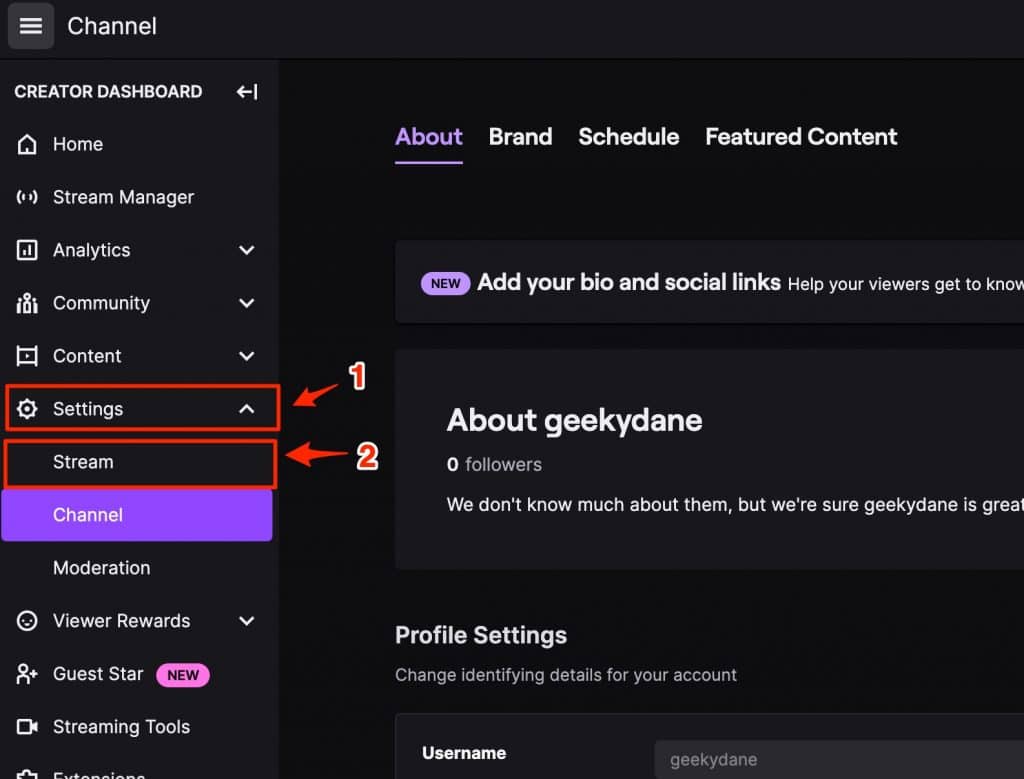Click the NEW badge beside Guest Star

pyautogui.click(x=183, y=675)
